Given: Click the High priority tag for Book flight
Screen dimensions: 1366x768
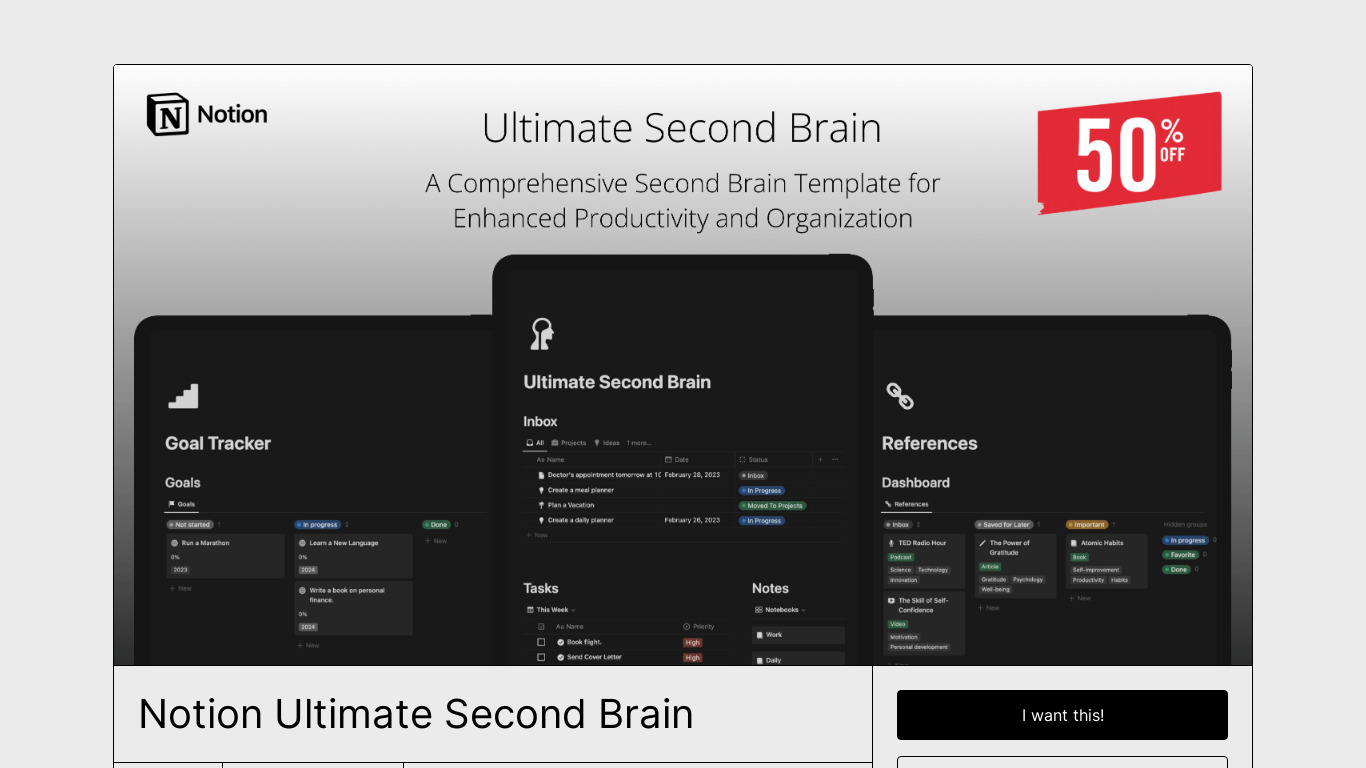Looking at the screenshot, I should pos(693,642).
